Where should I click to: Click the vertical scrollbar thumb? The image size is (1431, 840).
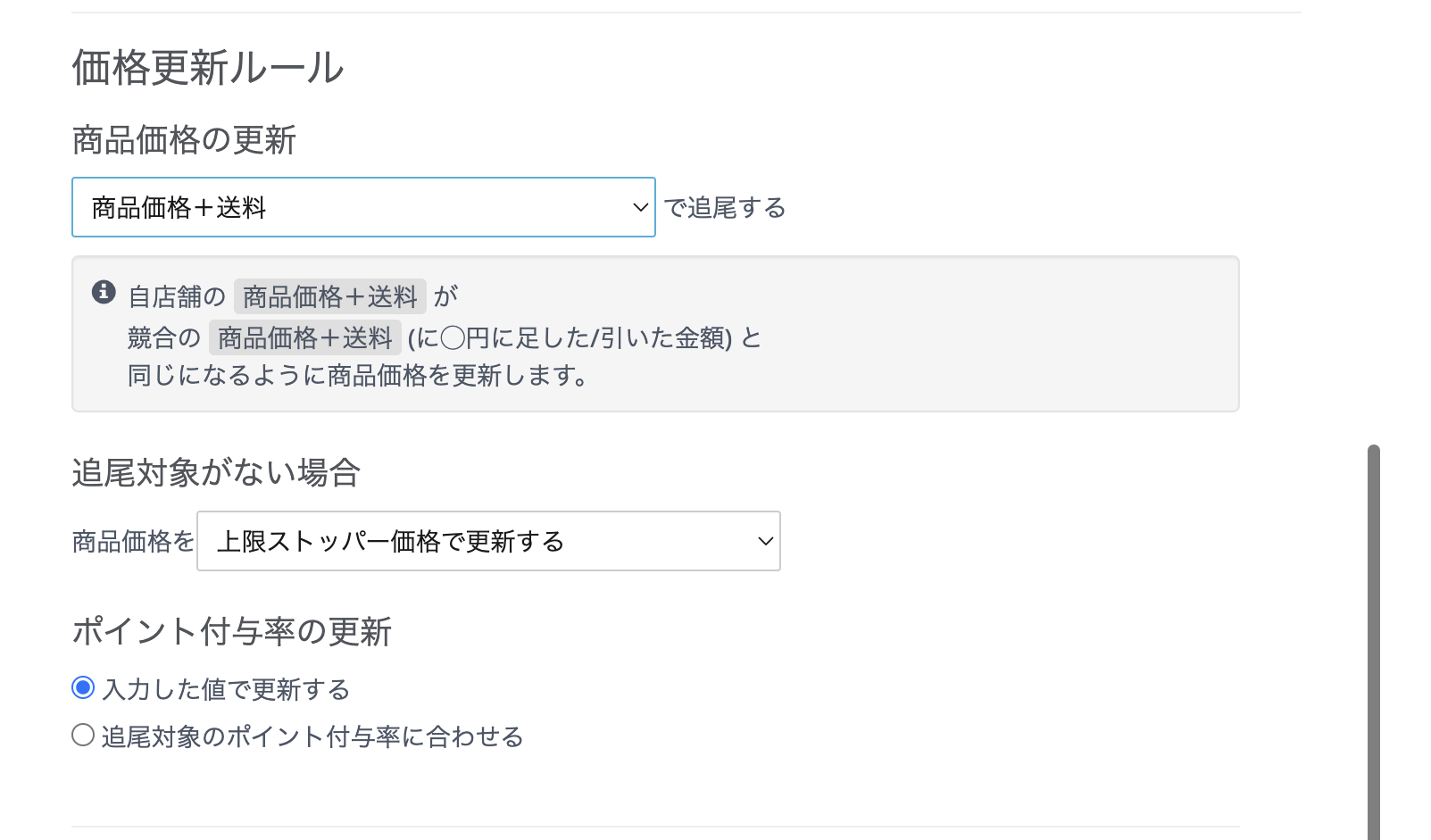coord(1373,643)
